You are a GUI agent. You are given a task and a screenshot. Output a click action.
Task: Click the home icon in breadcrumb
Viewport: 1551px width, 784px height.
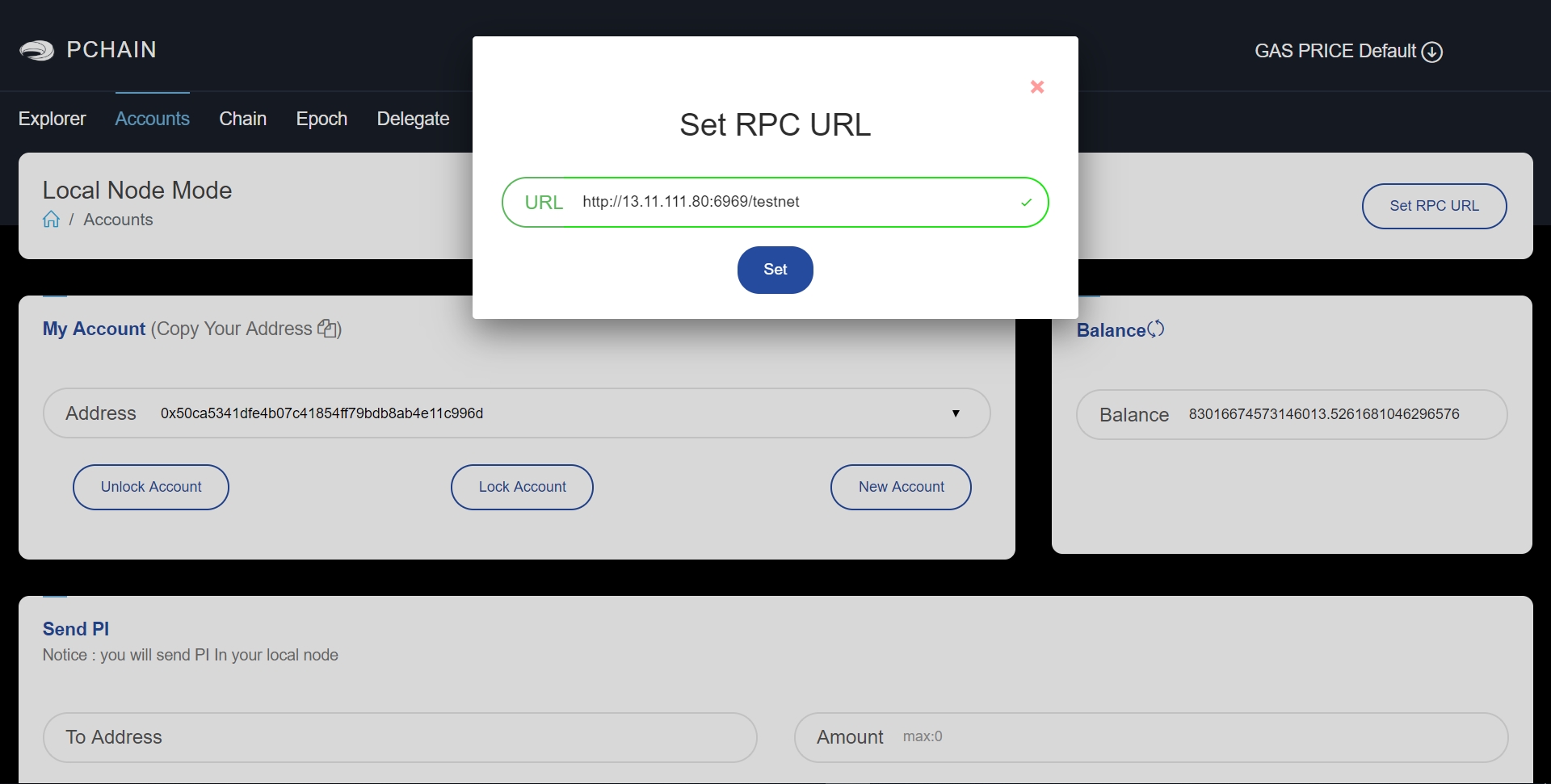[x=51, y=220]
